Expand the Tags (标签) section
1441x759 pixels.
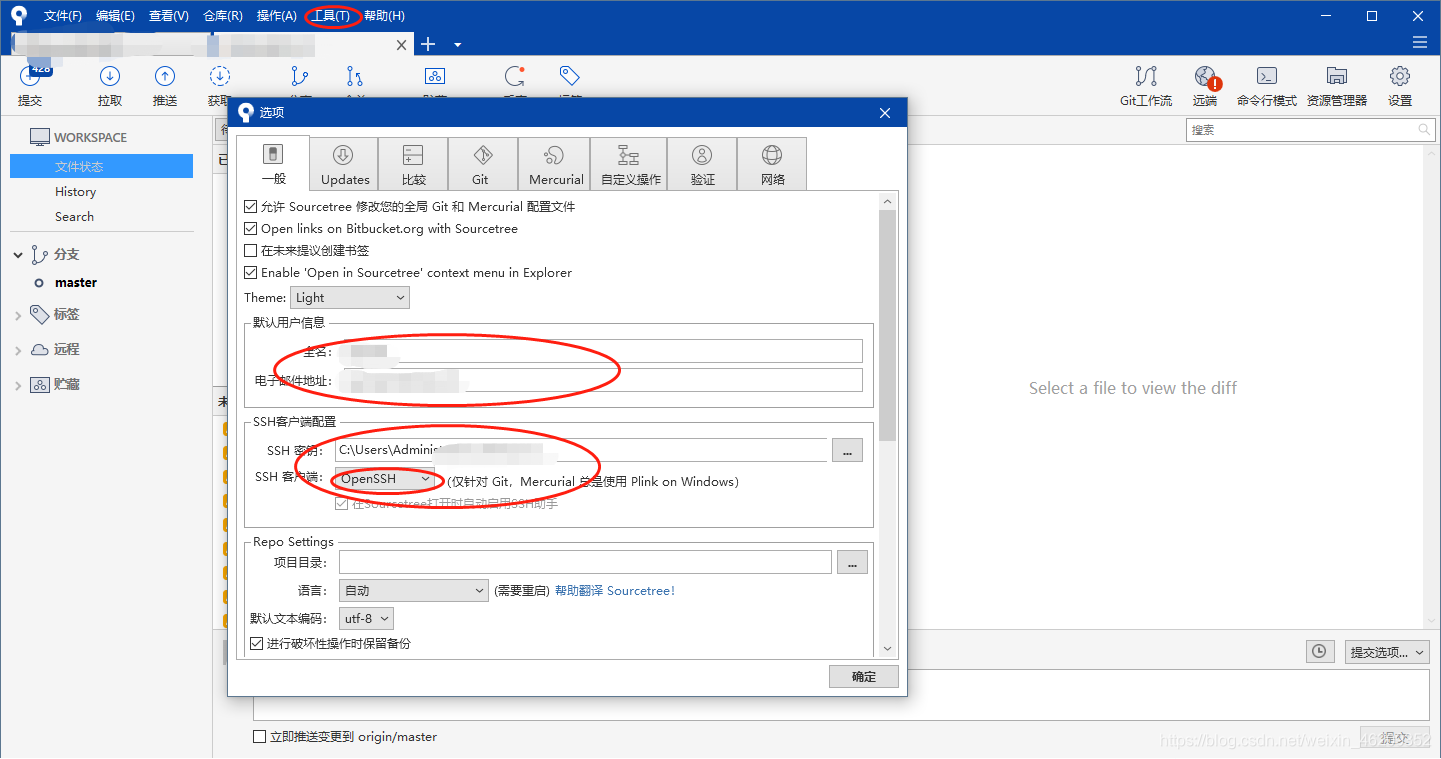[18, 315]
